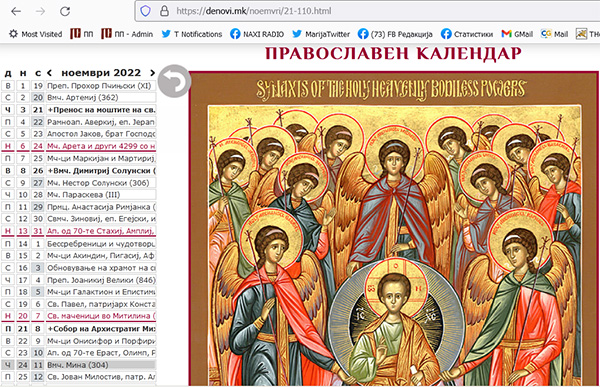Open the CG Mail bookmark
The width and height of the screenshot is (600, 387).
pyautogui.click(x=554, y=34)
